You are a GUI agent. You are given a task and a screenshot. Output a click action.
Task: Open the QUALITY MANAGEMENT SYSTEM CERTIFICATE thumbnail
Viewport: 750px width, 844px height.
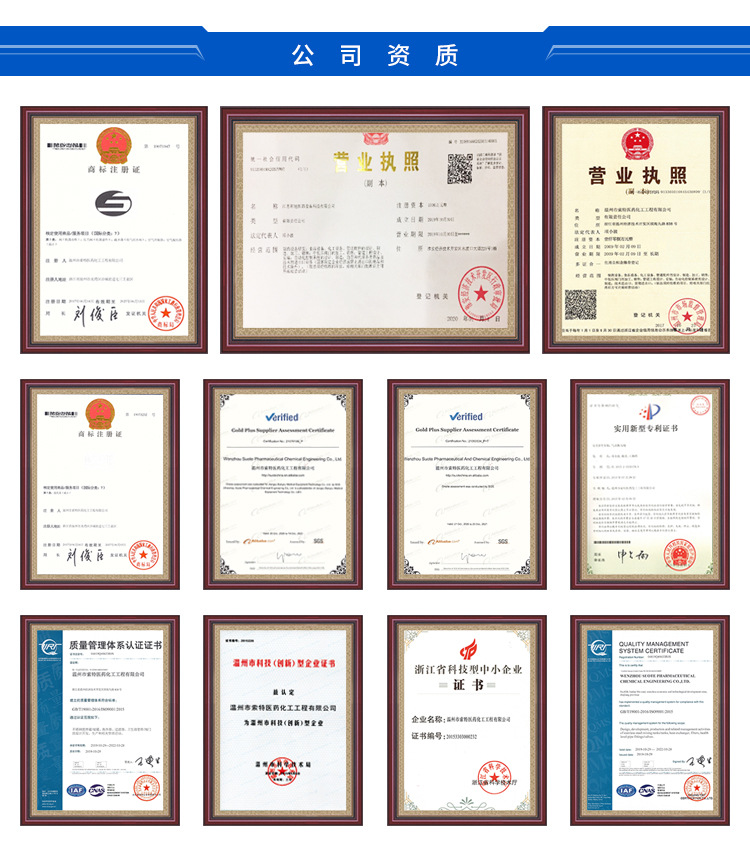tap(650, 721)
